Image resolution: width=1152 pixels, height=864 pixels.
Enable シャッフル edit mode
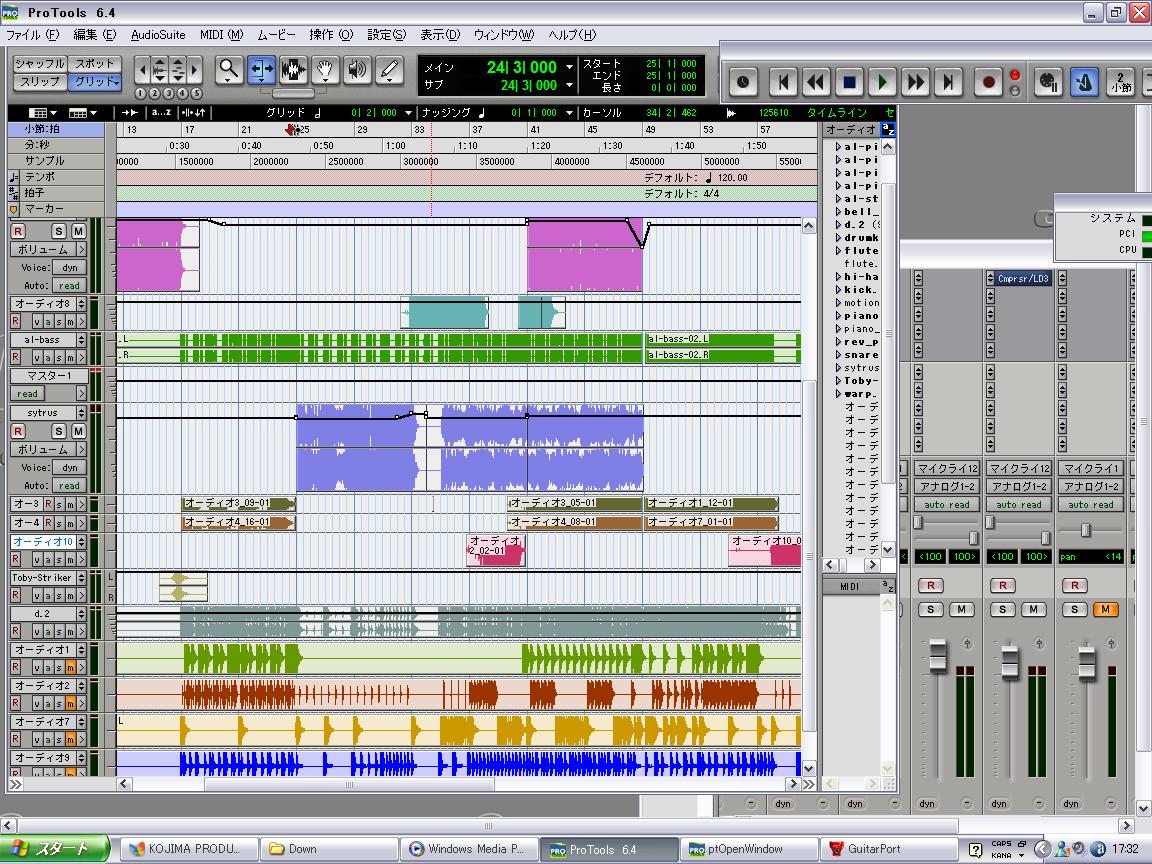tap(40, 64)
